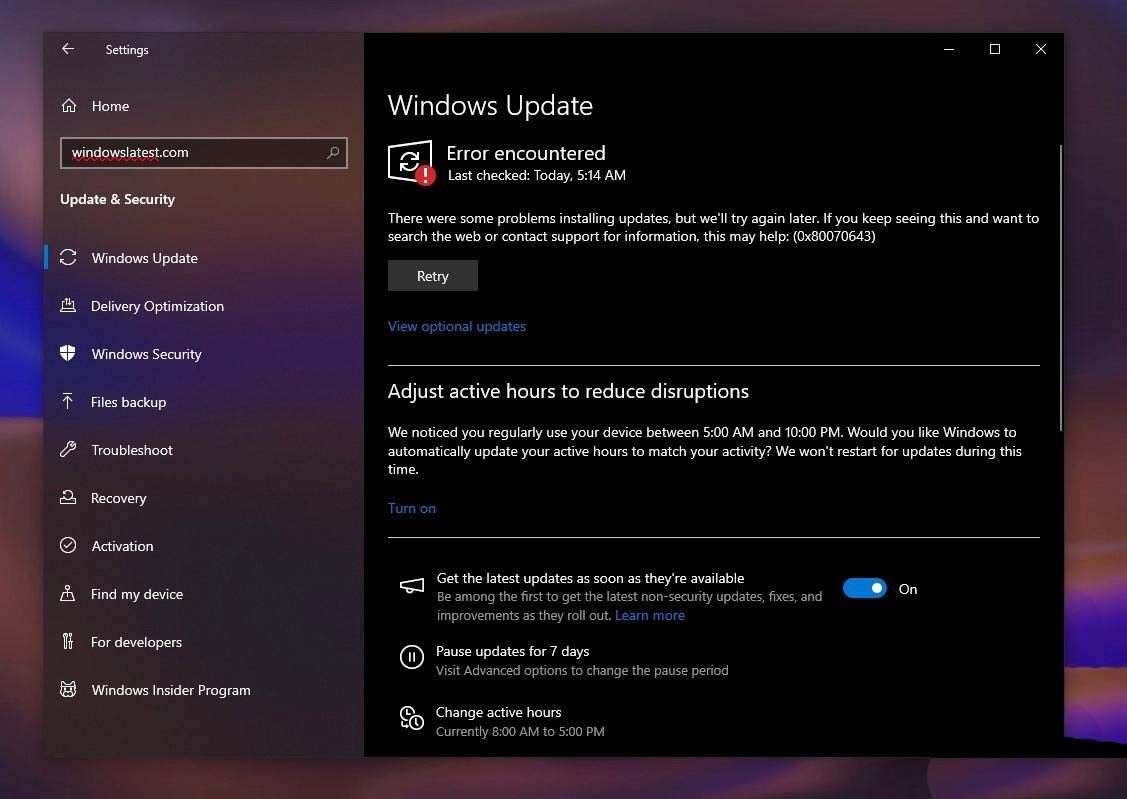Viewport: 1127px width, 799px height.
Task: Open Change active hours option
Action: coord(498,712)
